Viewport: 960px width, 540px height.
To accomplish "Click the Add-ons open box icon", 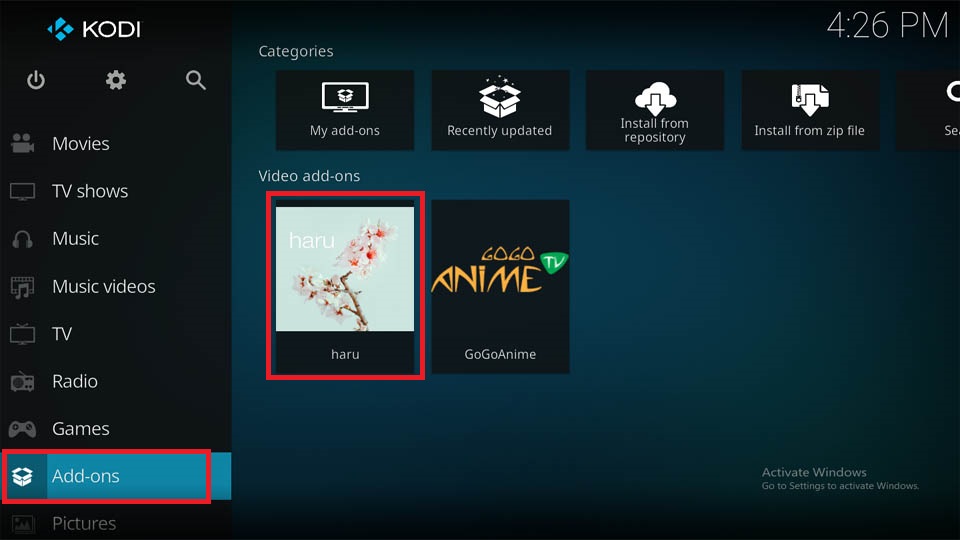I will click(23, 476).
